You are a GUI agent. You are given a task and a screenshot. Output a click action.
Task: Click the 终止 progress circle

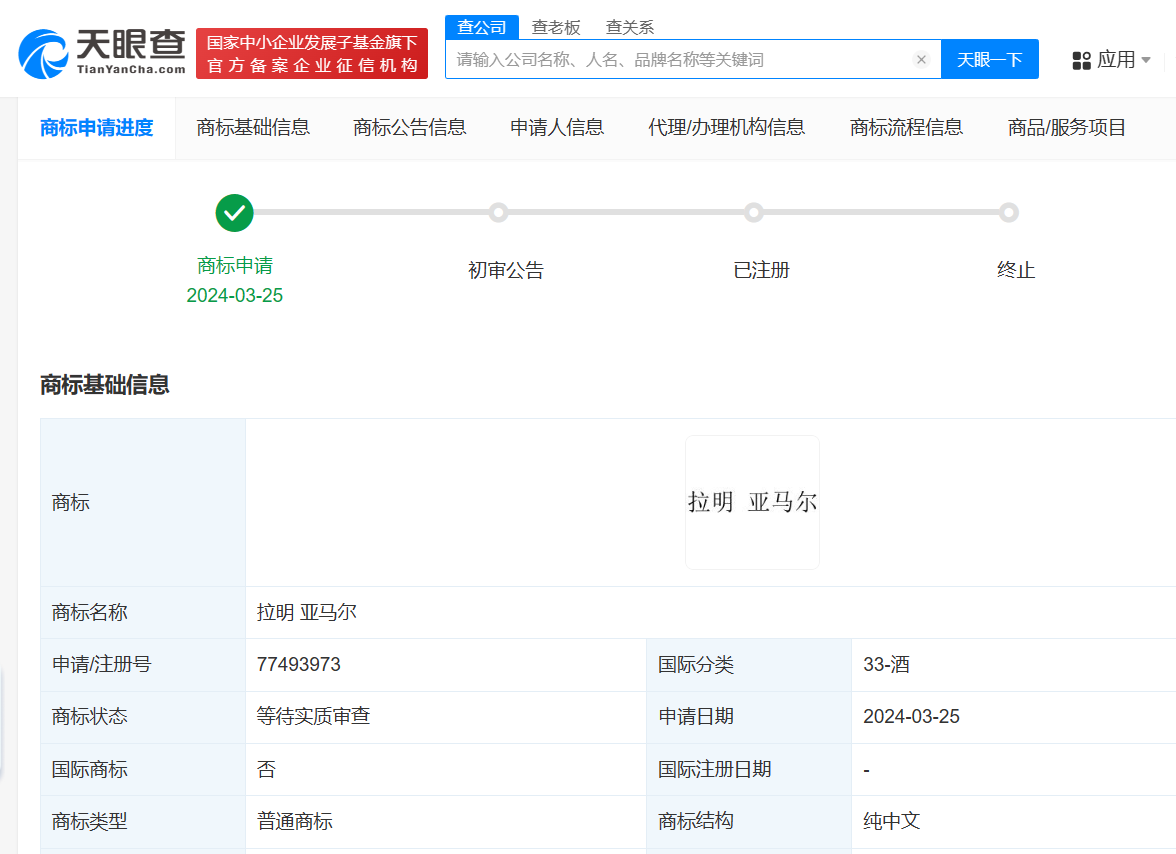[x=1009, y=213]
